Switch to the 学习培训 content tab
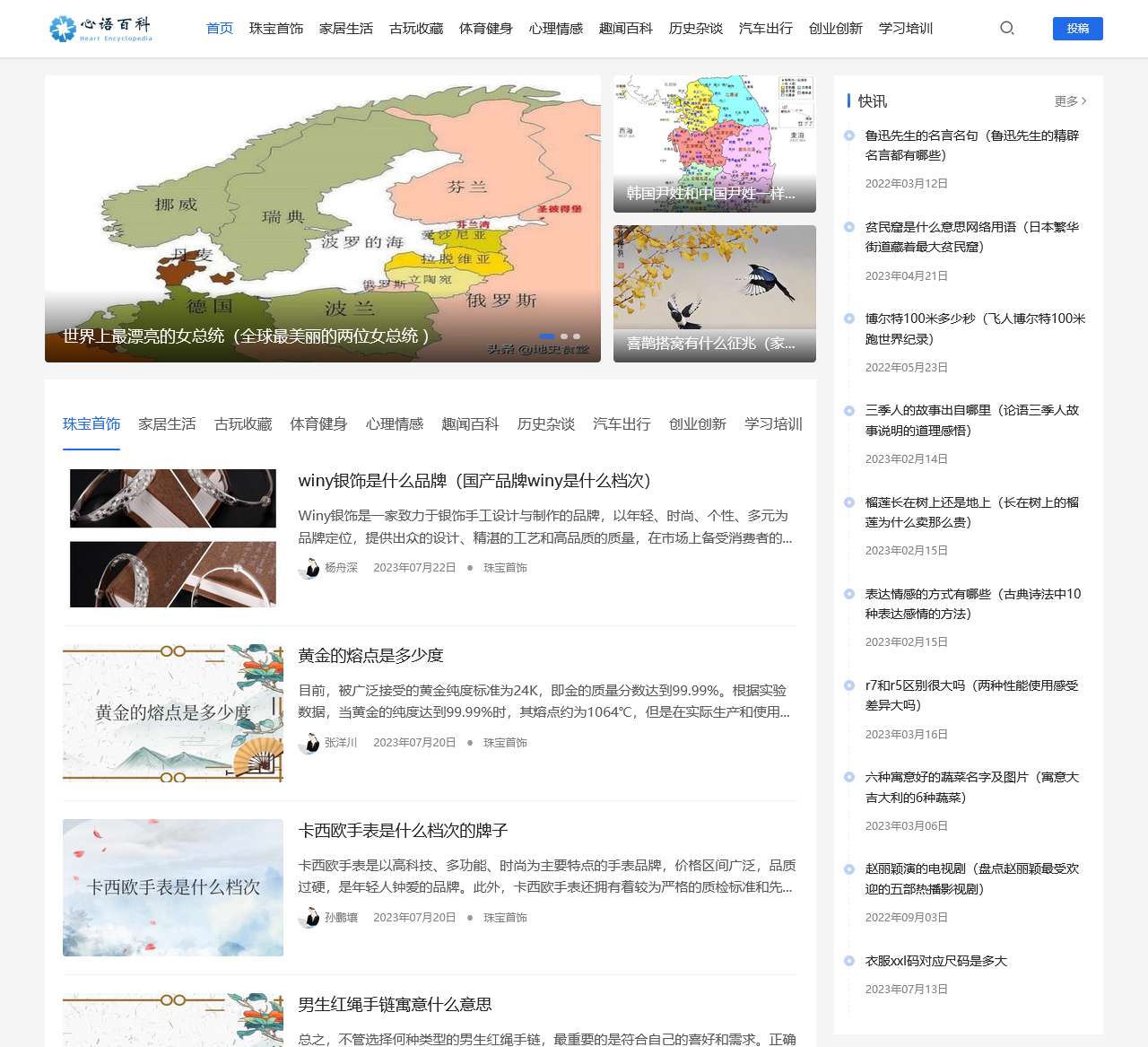Viewport: 1148px width, 1047px height. tap(773, 424)
